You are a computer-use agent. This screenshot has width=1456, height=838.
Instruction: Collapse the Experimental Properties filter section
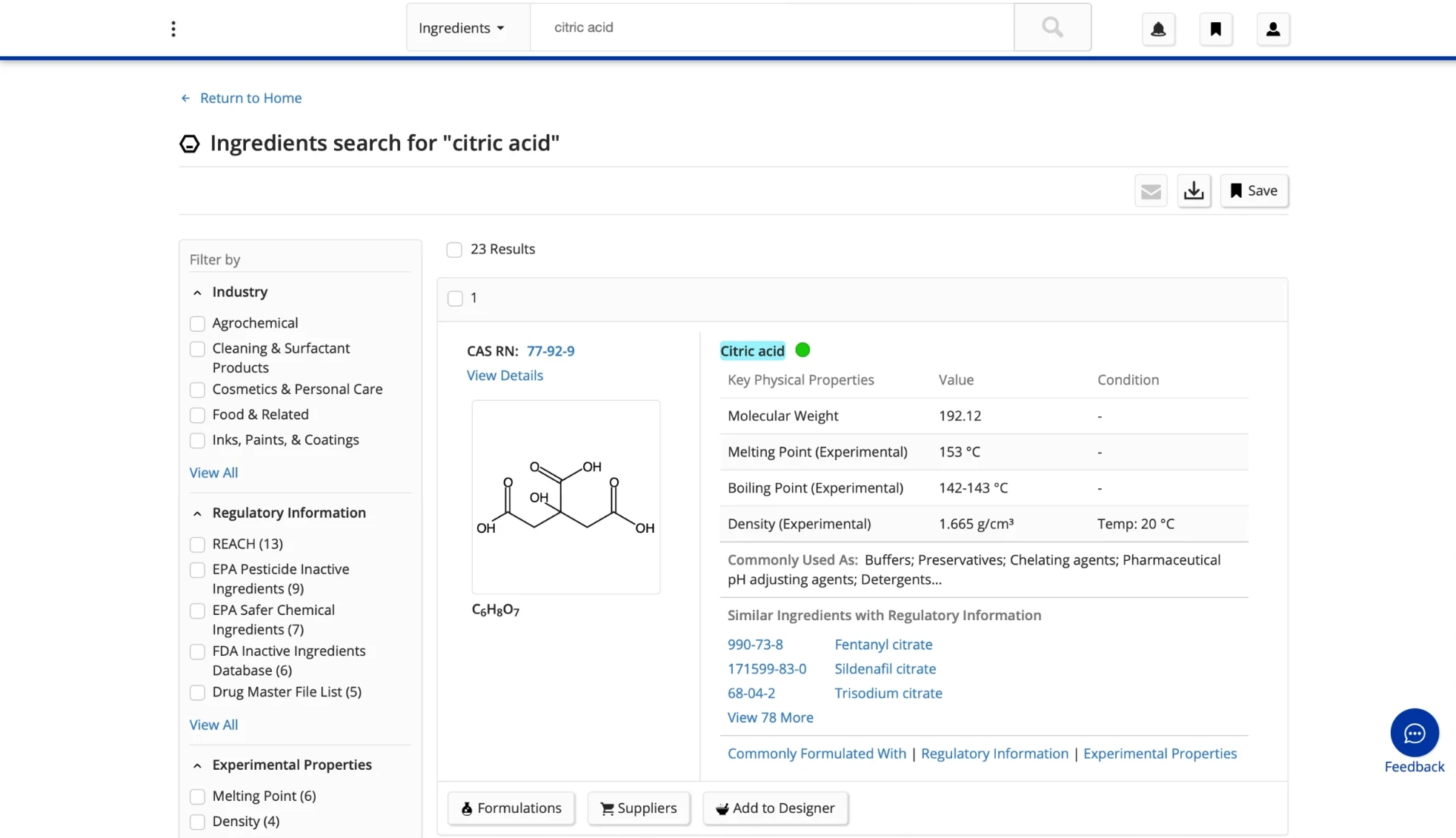tap(197, 765)
